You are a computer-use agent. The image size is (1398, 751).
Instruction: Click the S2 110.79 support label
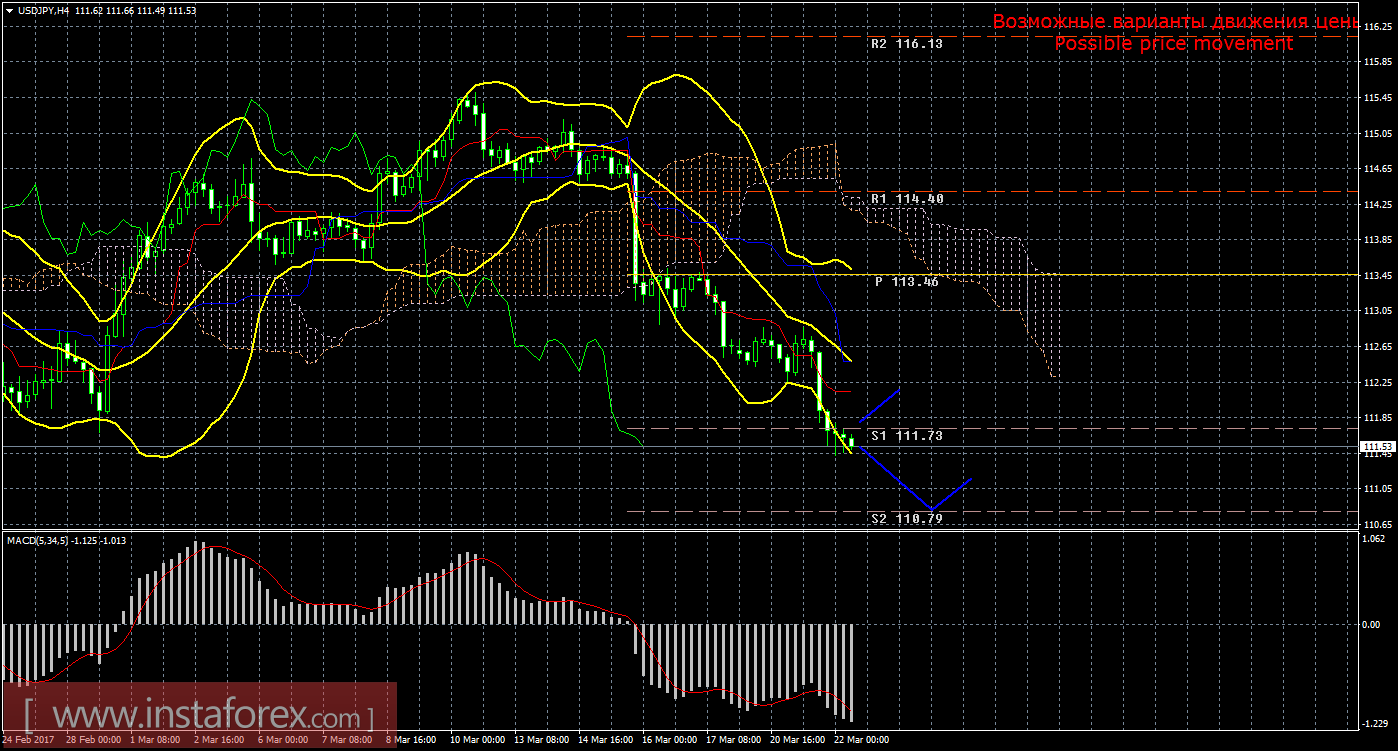[x=906, y=518]
